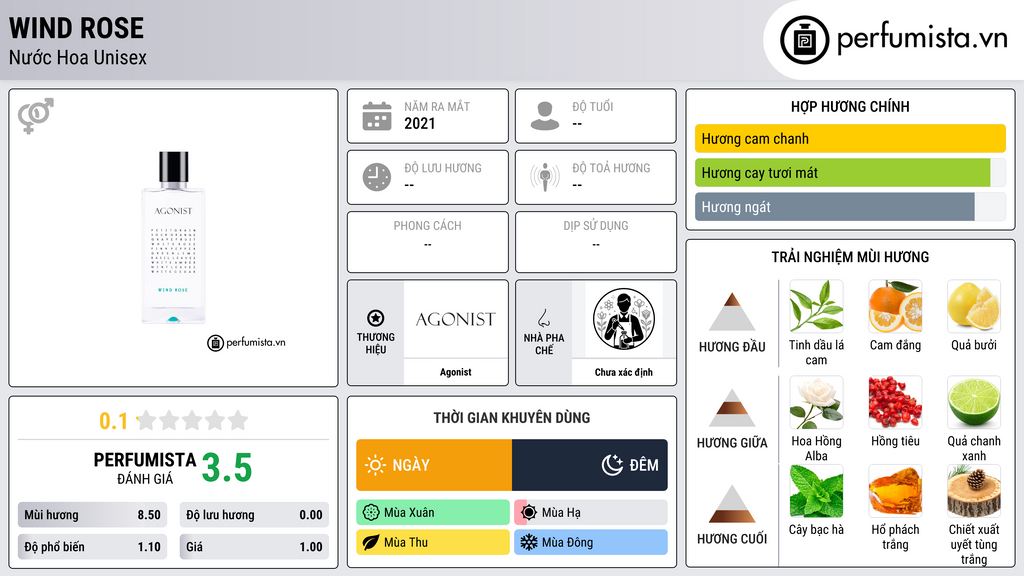The height and width of the screenshot is (576, 1024).
Task: Click the Nước Hoa Unisex subtitle
Action: pyautogui.click(x=78, y=57)
